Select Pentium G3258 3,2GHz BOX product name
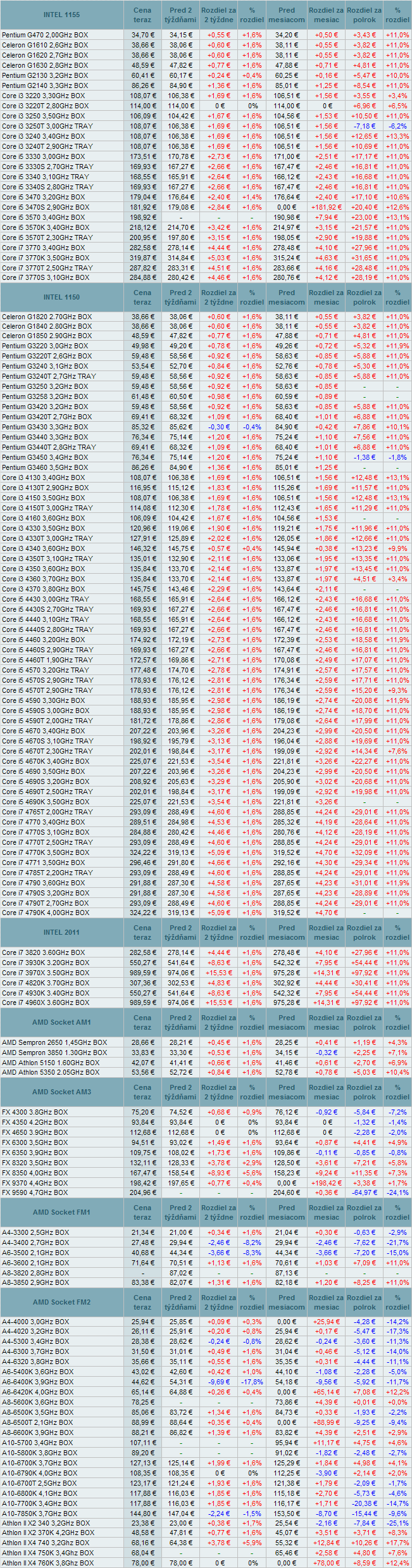This screenshot has height=1568, width=412. pyautogui.click(x=45, y=396)
